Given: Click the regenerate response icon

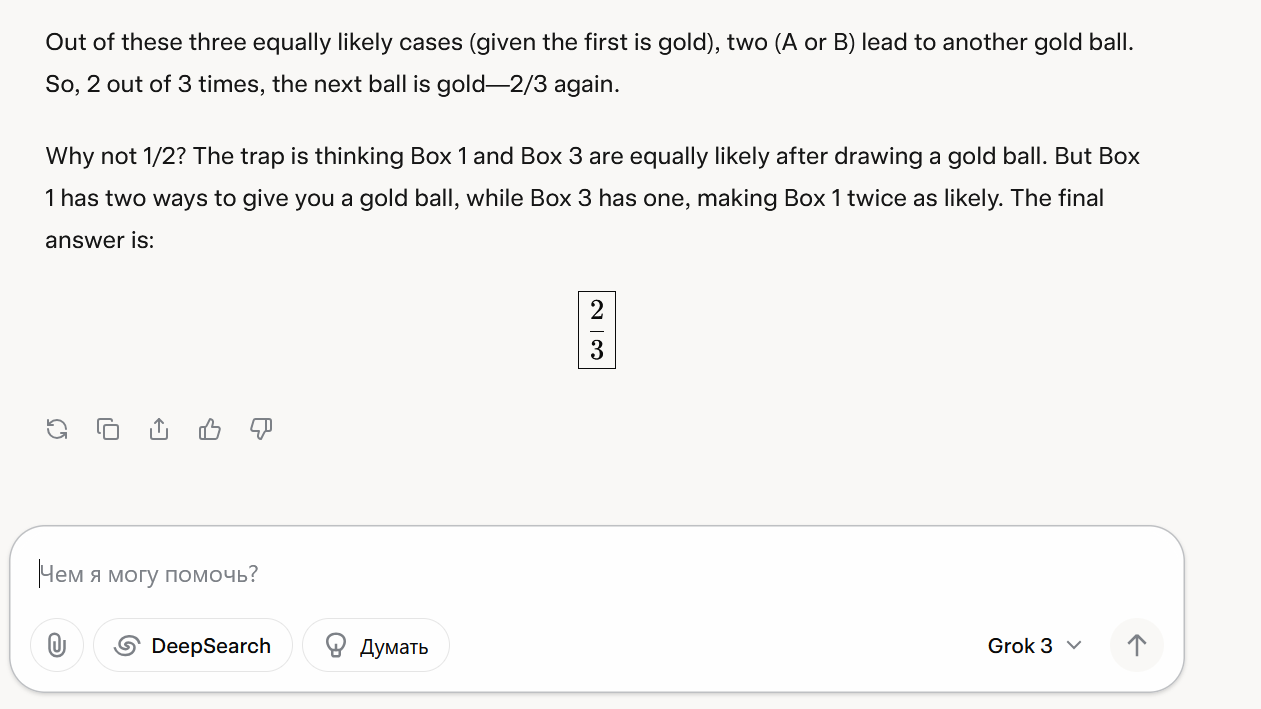Looking at the screenshot, I should coord(57,430).
